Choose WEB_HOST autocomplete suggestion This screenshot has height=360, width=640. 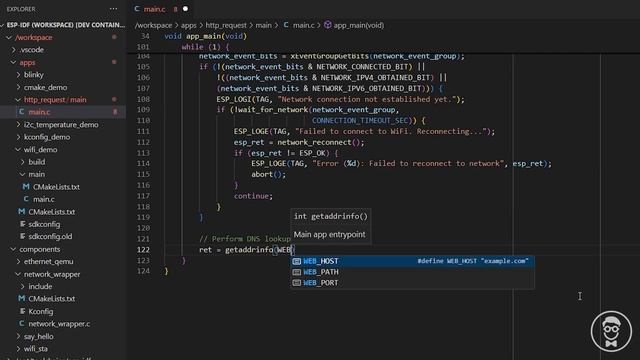(412, 261)
